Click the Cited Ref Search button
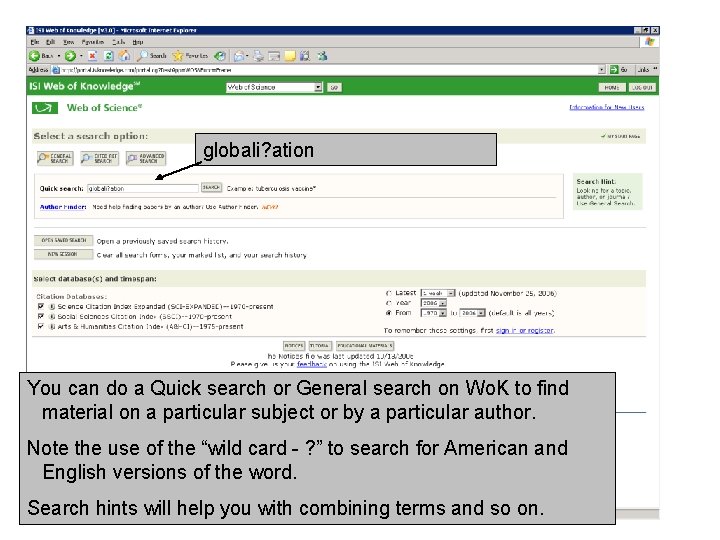Viewport: 720px width, 540px height. point(99,158)
